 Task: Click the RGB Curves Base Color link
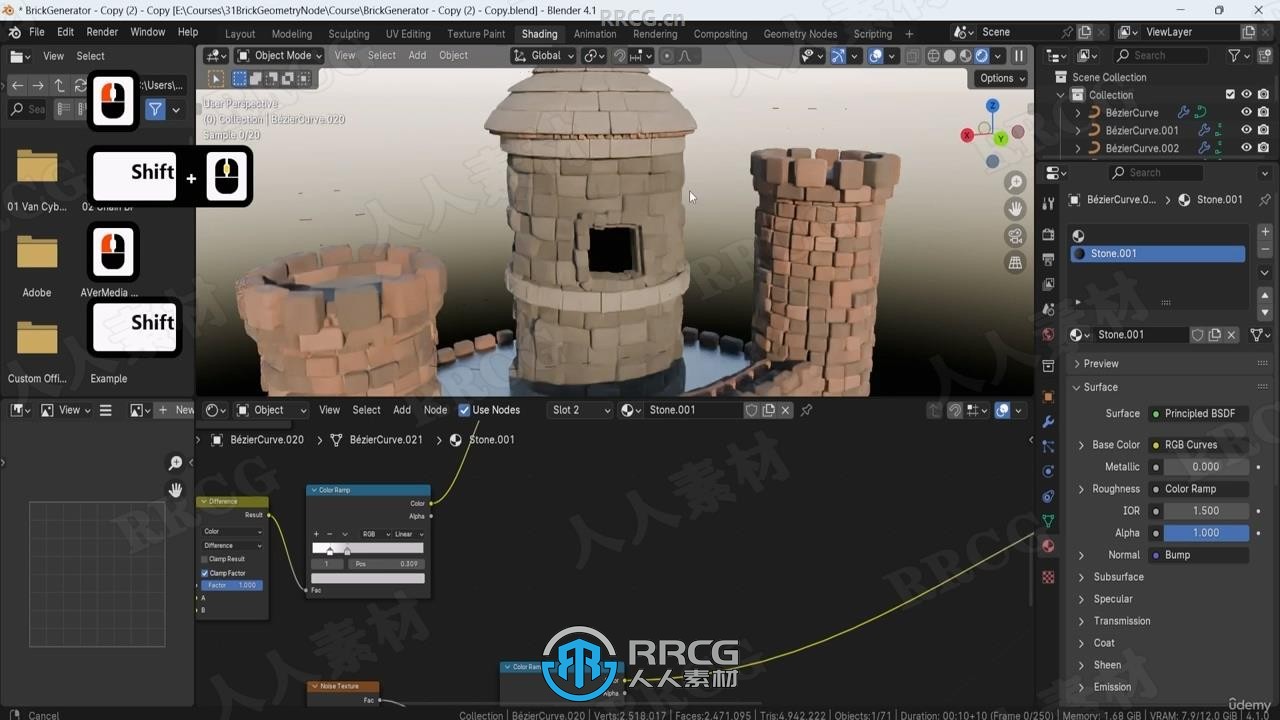click(1198, 445)
